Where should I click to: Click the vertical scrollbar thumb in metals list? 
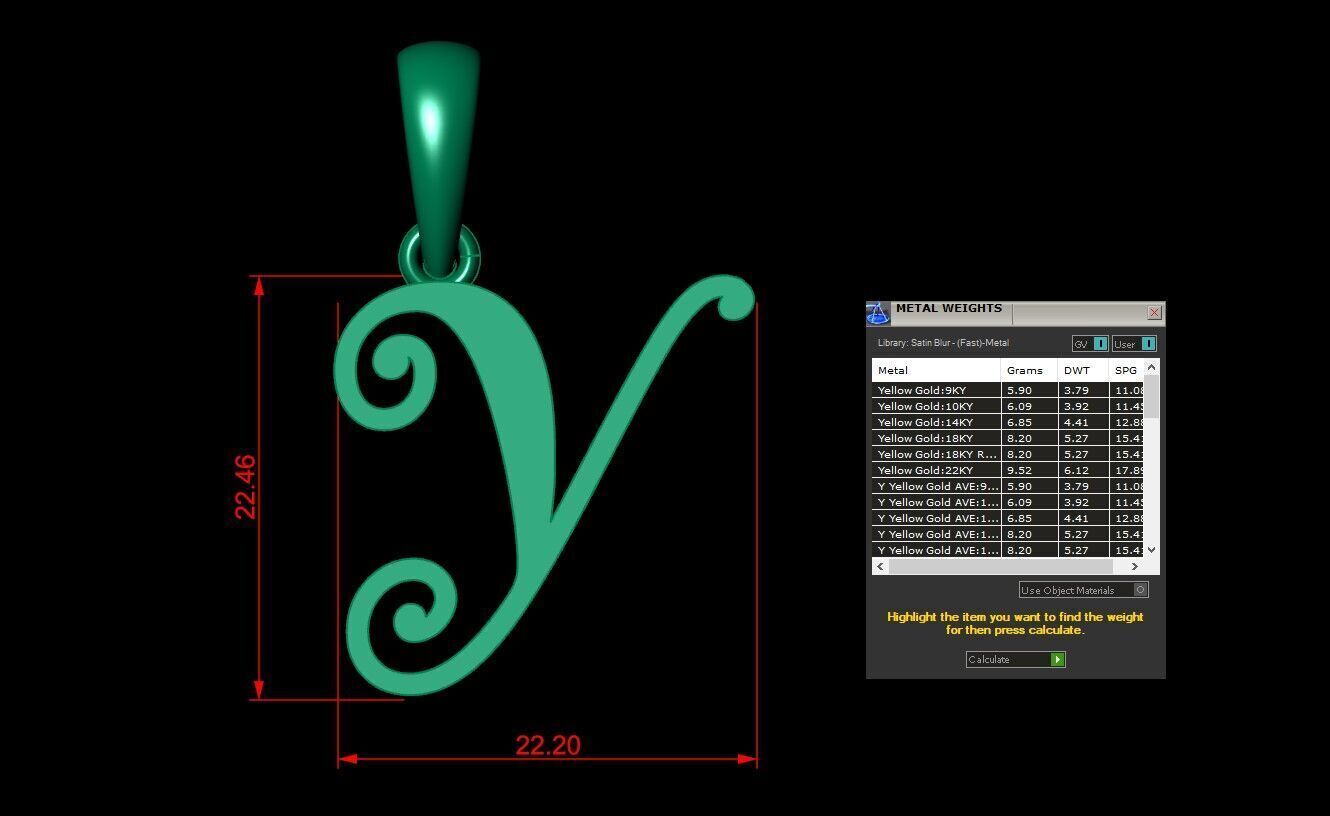point(1151,397)
